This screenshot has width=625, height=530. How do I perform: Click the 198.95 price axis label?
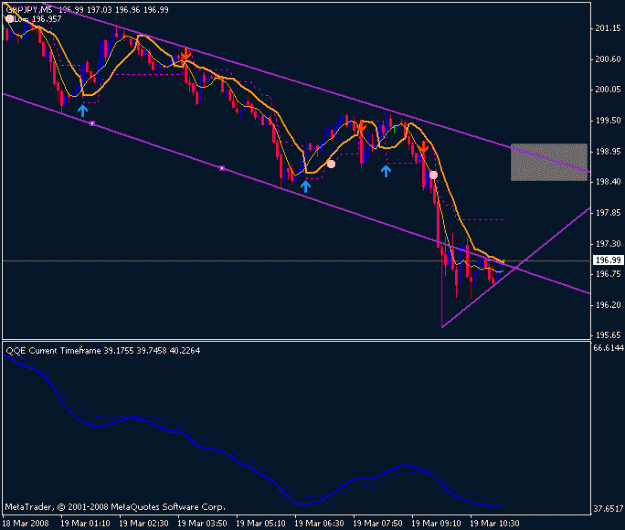coord(608,151)
